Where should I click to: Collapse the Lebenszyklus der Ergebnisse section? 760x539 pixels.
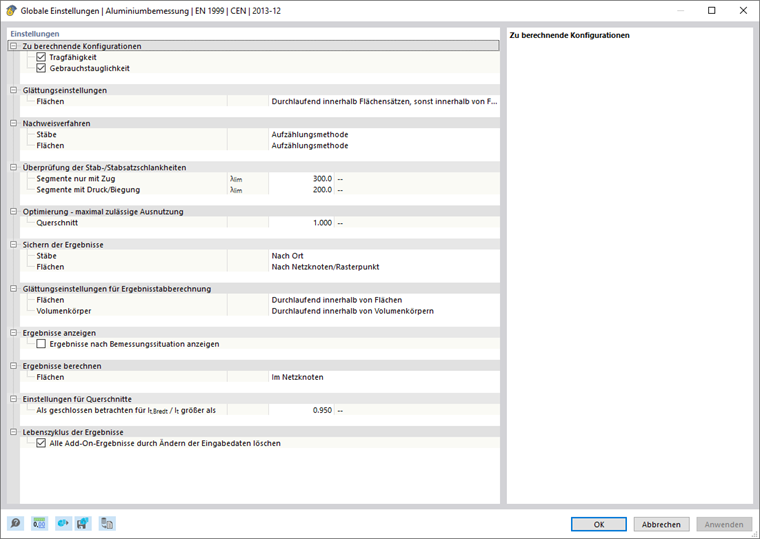tap(14, 432)
